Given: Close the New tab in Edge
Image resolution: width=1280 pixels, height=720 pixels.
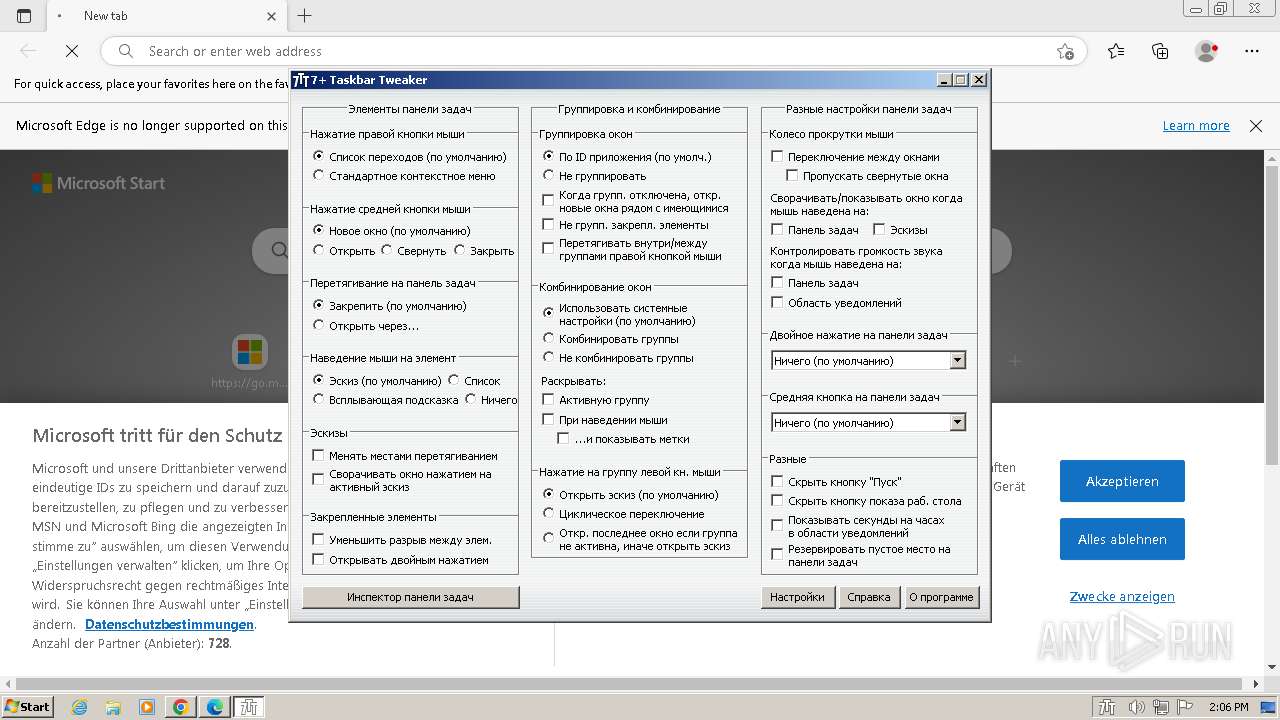Looking at the screenshot, I should pyautogui.click(x=272, y=16).
